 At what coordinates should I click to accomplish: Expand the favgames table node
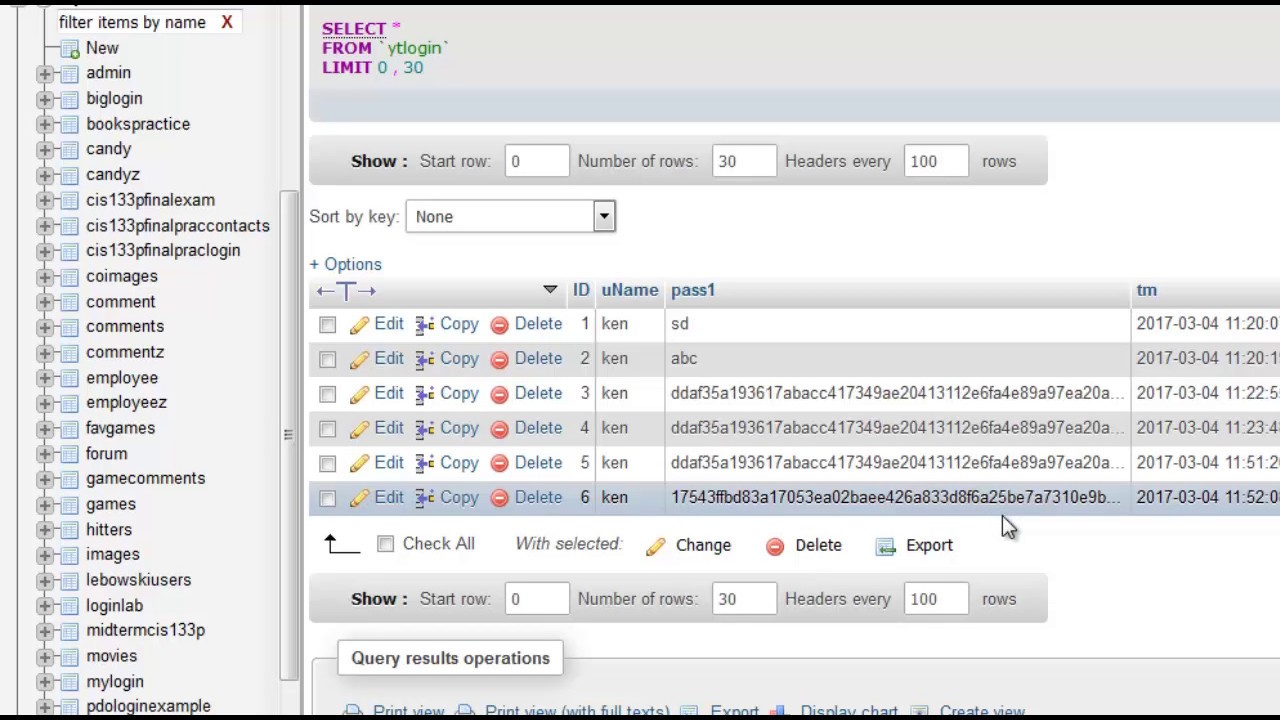click(x=45, y=428)
